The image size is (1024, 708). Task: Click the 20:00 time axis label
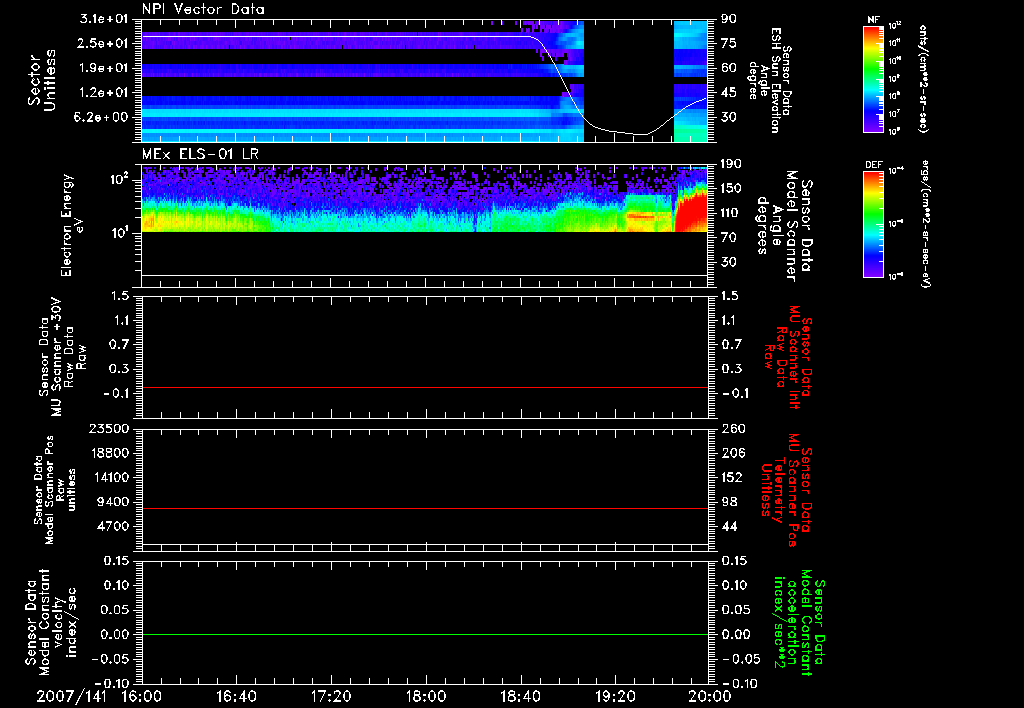tap(710, 696)
